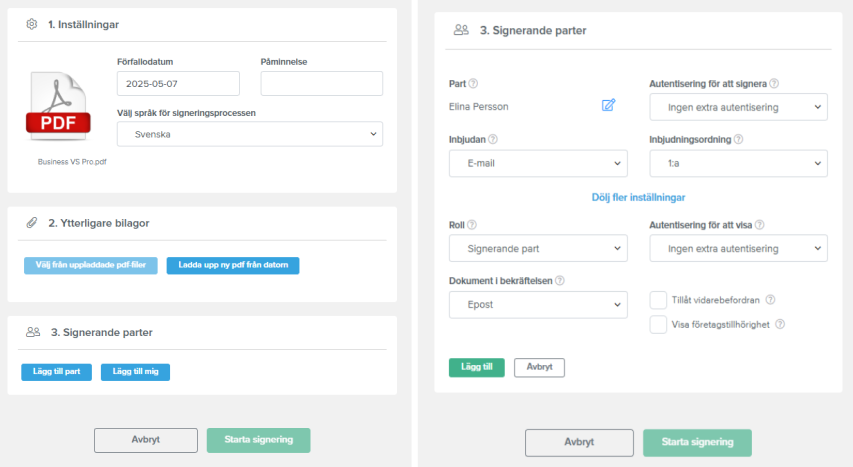Enable Tillåt vidarebefordran checkbox
Viewport: 853px width, 467px height.
pos(658,300)
